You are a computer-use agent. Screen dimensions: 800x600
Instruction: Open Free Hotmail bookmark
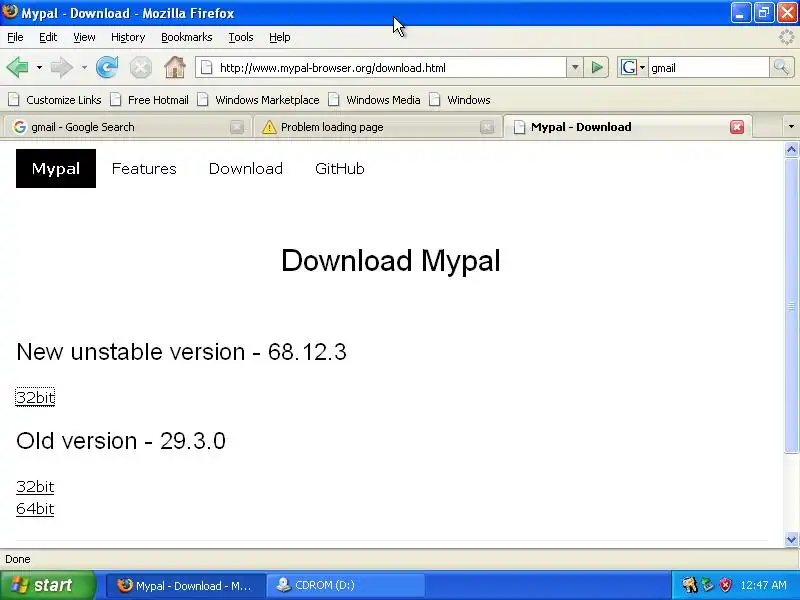pyautogui.click(x=149, y=100)
